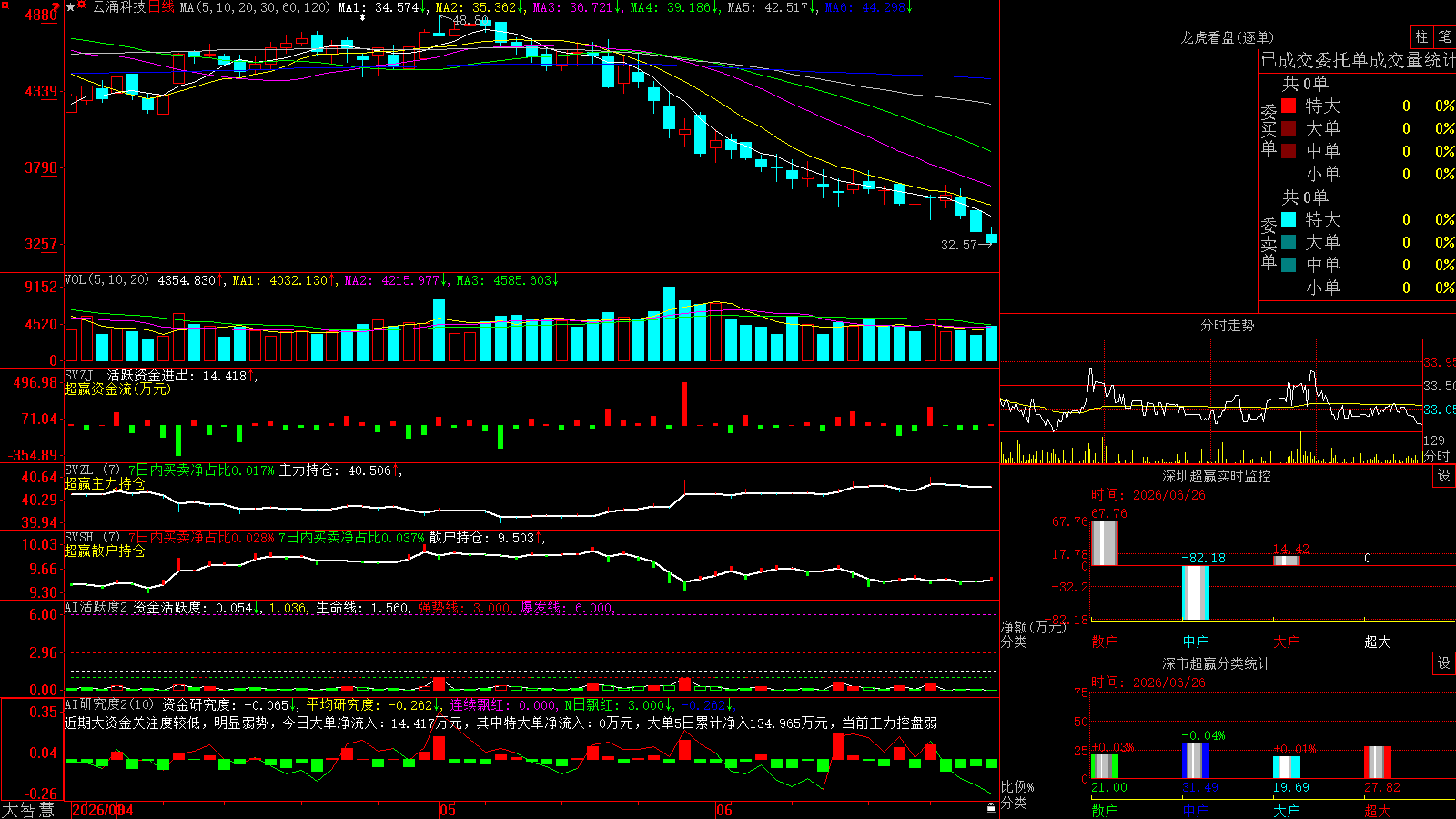Click the 48.80 high price label
This screenshot has height=819, width=1456.
(x=470, y=20)
